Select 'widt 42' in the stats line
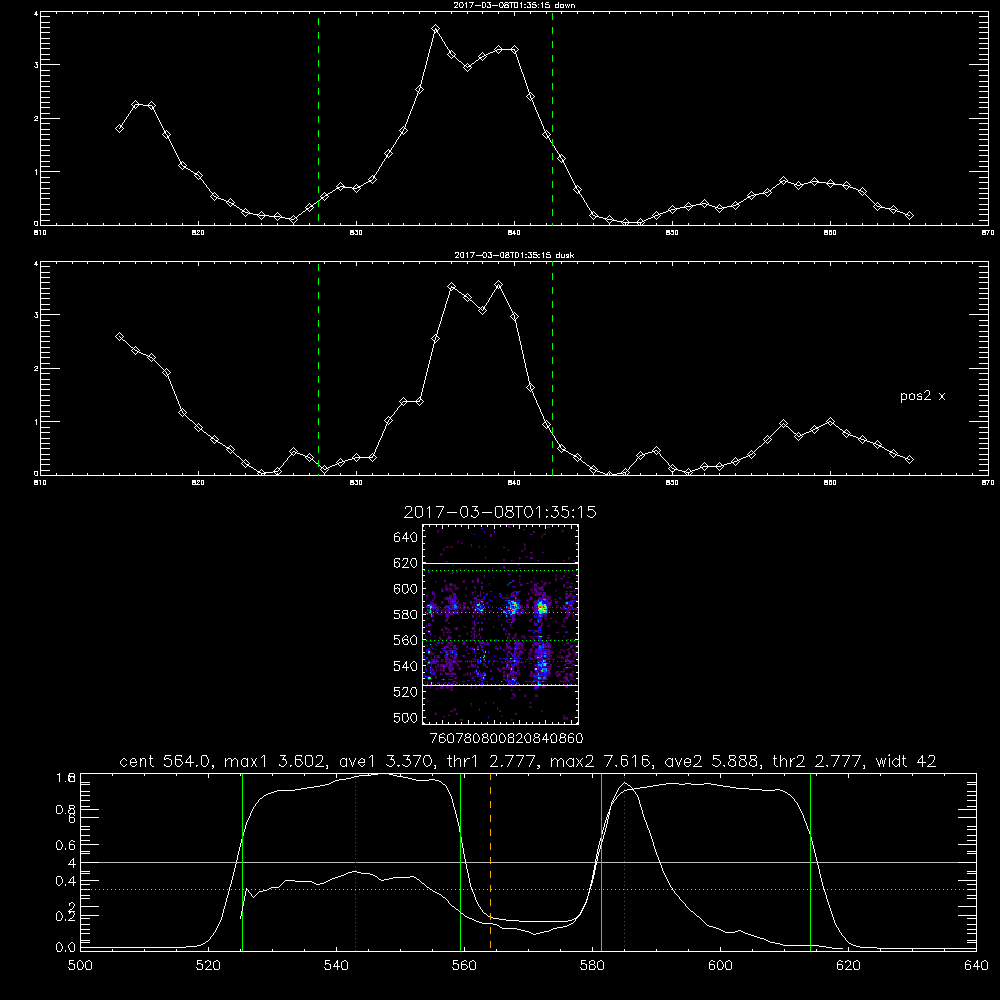This screenshot has width=1000, height=1000. (906, 761)
